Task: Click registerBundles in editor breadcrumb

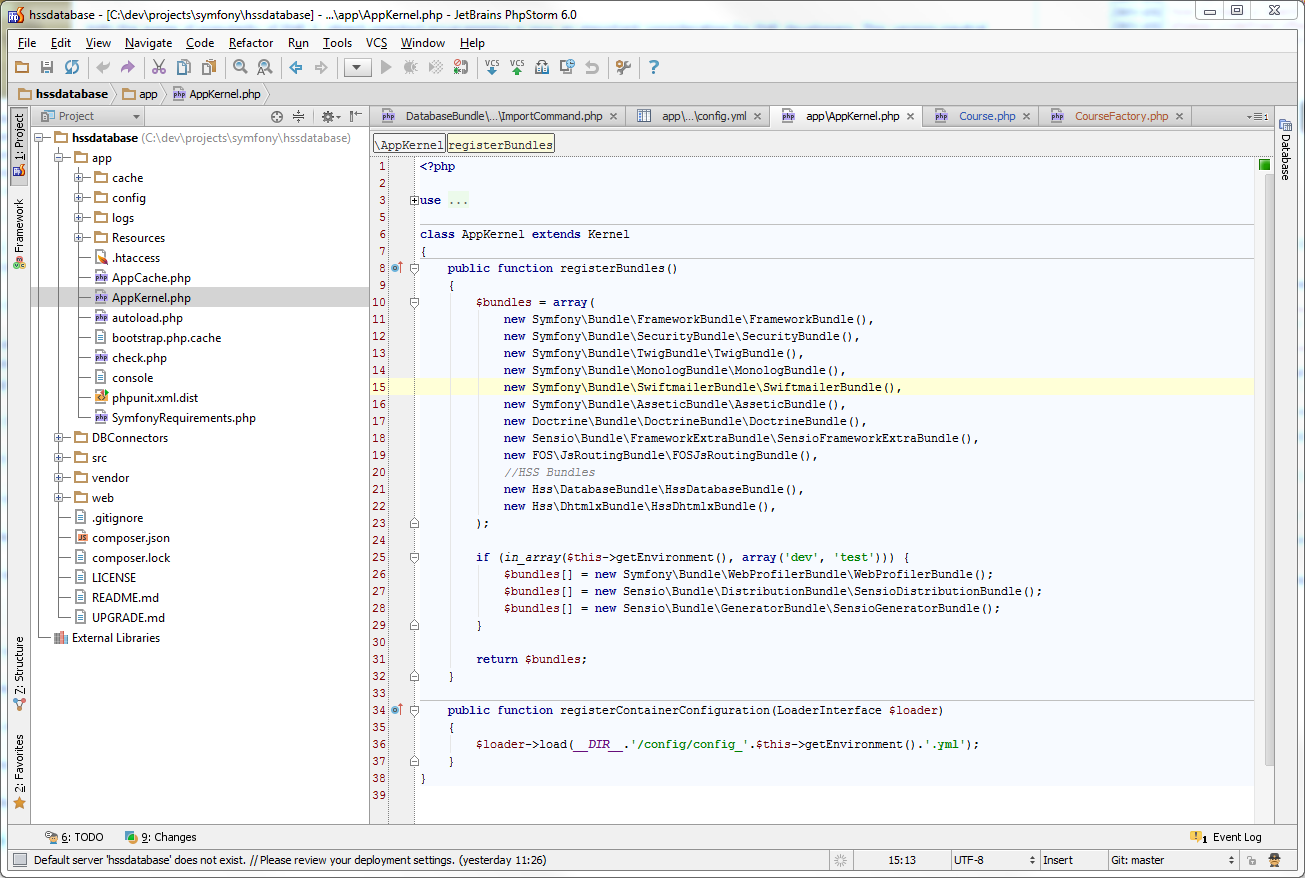Action: (500, 145)
